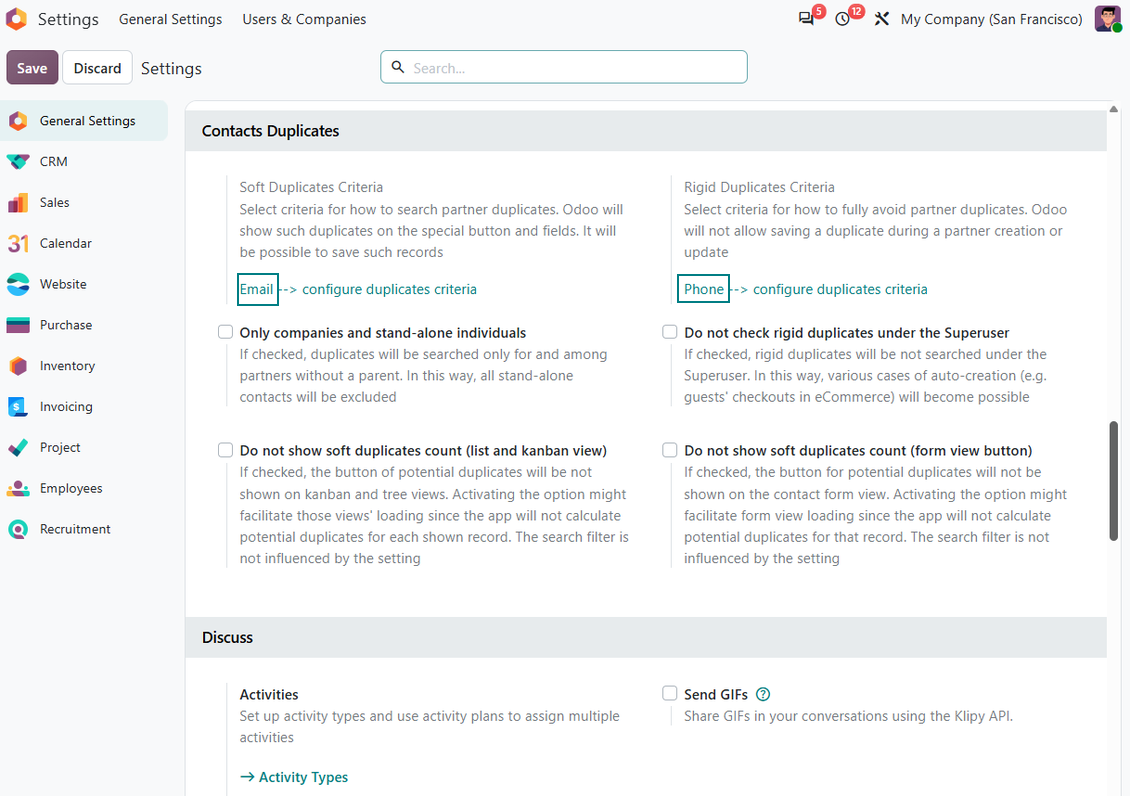Click the Project app icon

tap(18, 447)
